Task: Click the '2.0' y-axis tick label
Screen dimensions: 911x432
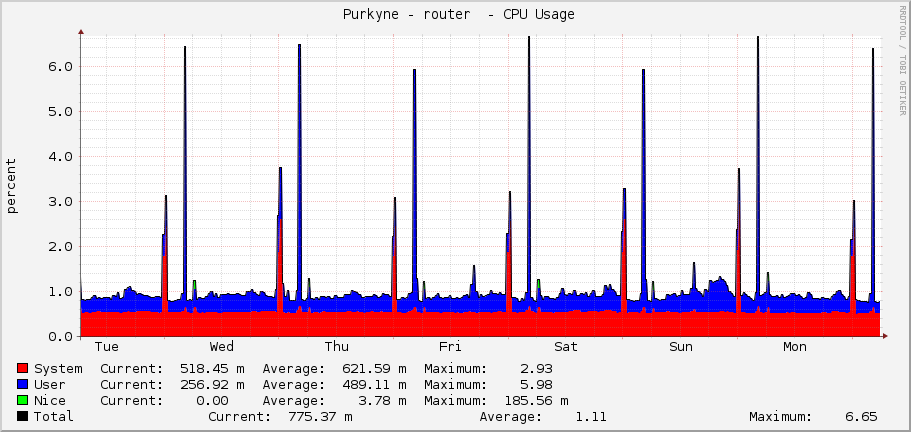Action: pyautogui.click(x=60, y=246)
